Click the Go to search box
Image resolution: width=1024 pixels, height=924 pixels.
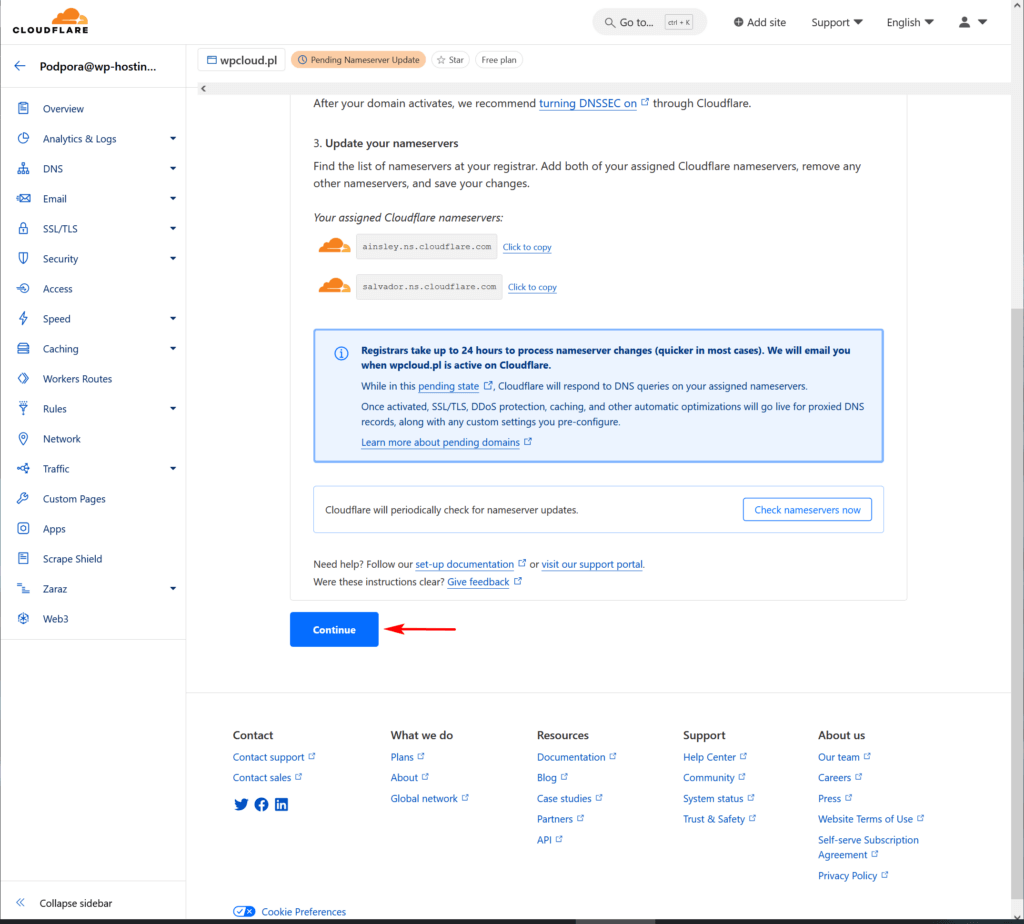point(649,22)
